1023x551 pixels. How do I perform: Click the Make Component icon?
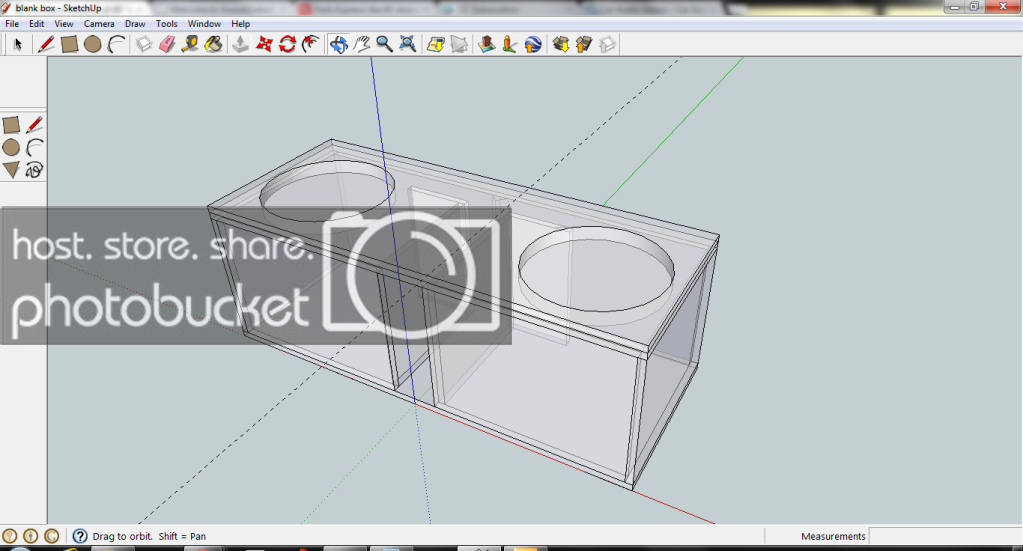144,44
